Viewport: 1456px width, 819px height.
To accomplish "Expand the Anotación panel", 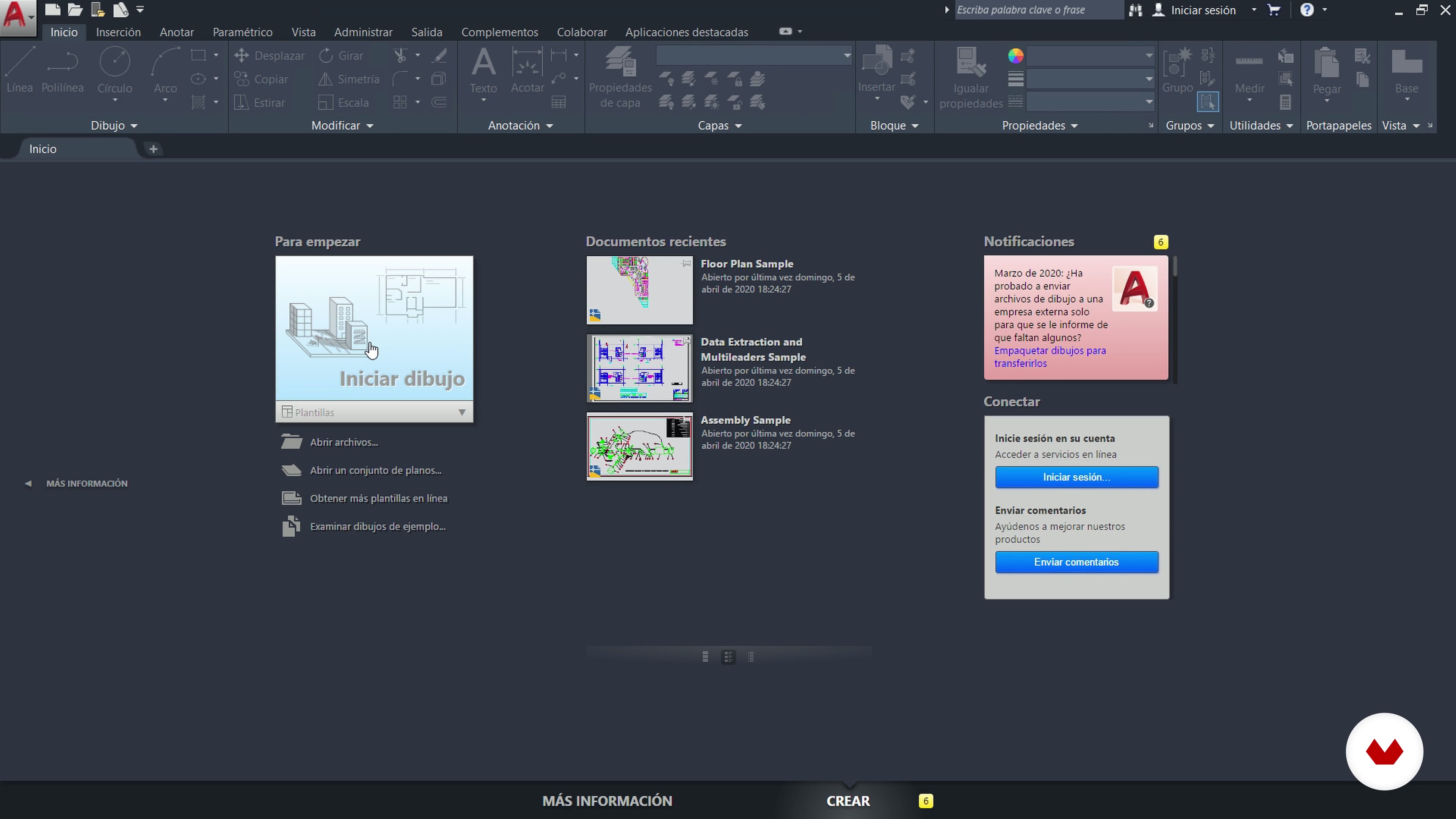I will [x=520, y=126].
